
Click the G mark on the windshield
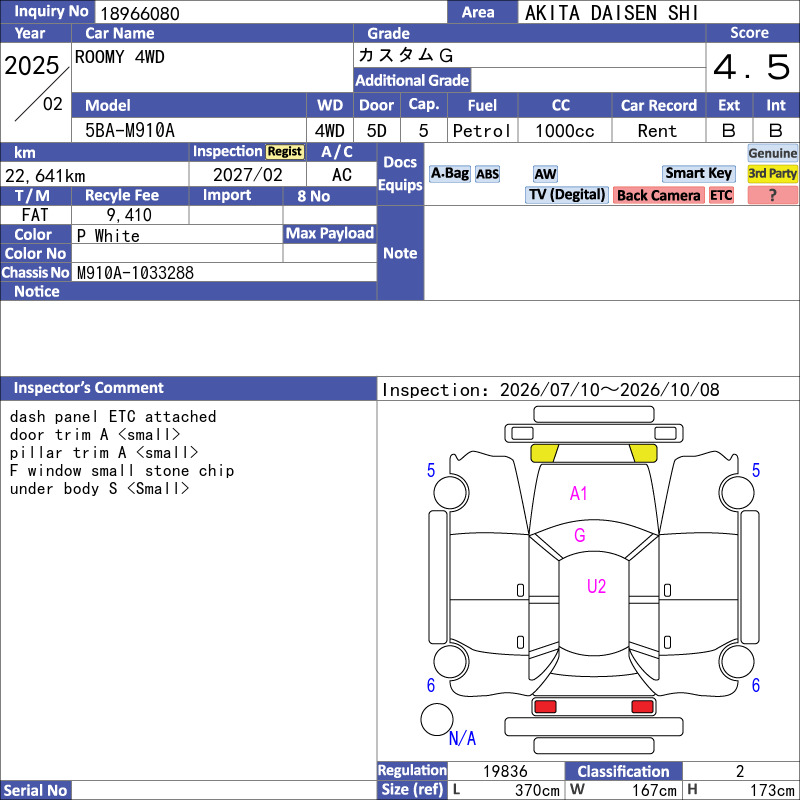click(580, 535)
